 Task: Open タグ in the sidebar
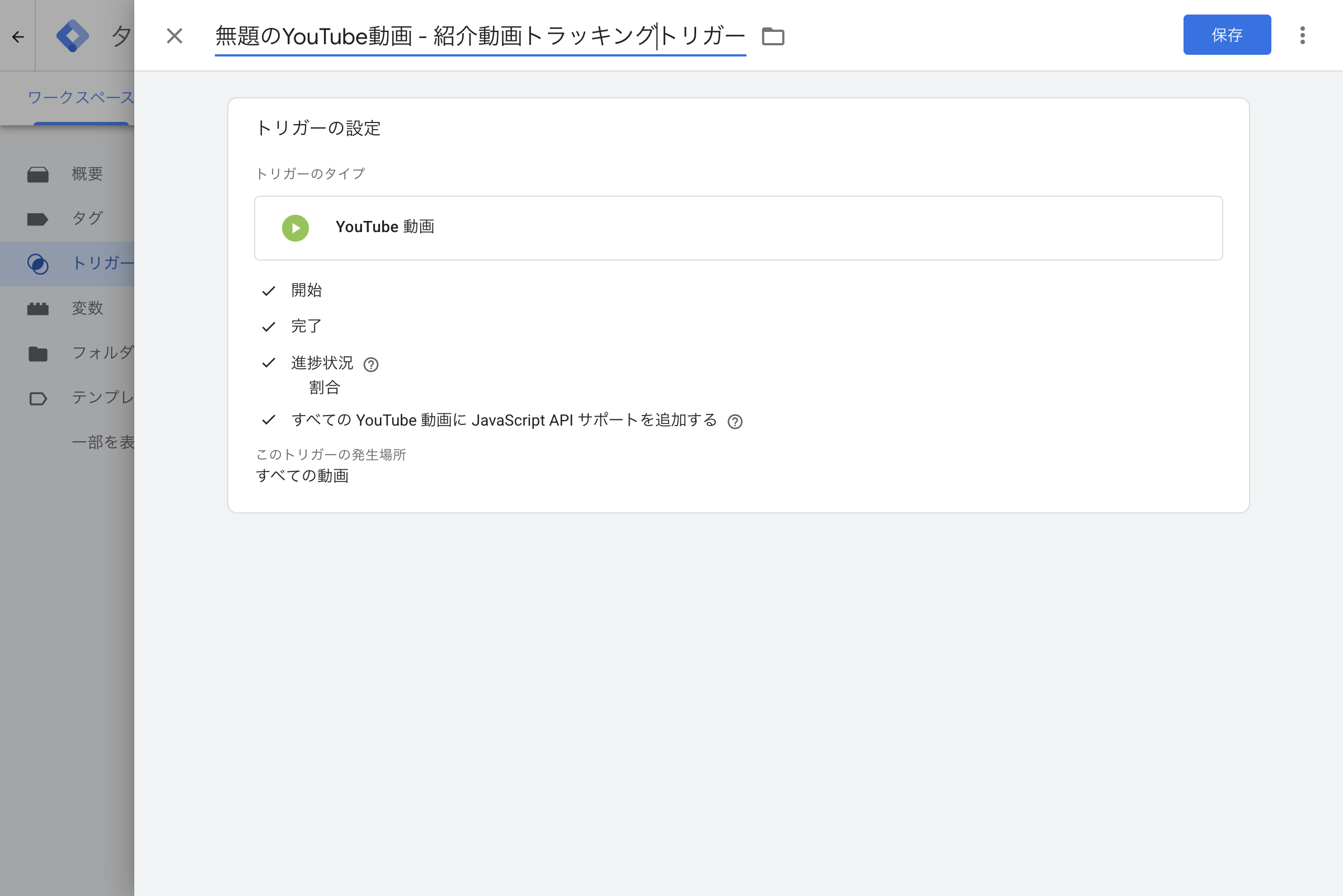point(87,218)
